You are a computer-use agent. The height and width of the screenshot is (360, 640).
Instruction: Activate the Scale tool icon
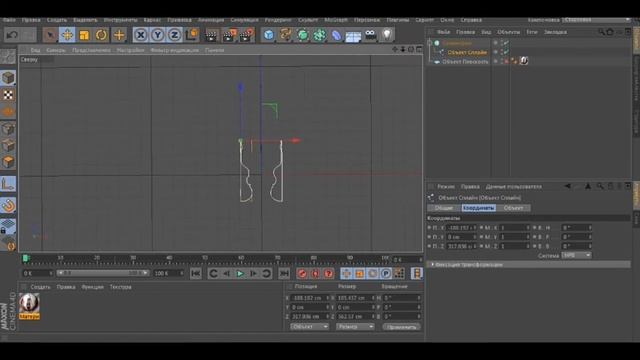[84, 35]
